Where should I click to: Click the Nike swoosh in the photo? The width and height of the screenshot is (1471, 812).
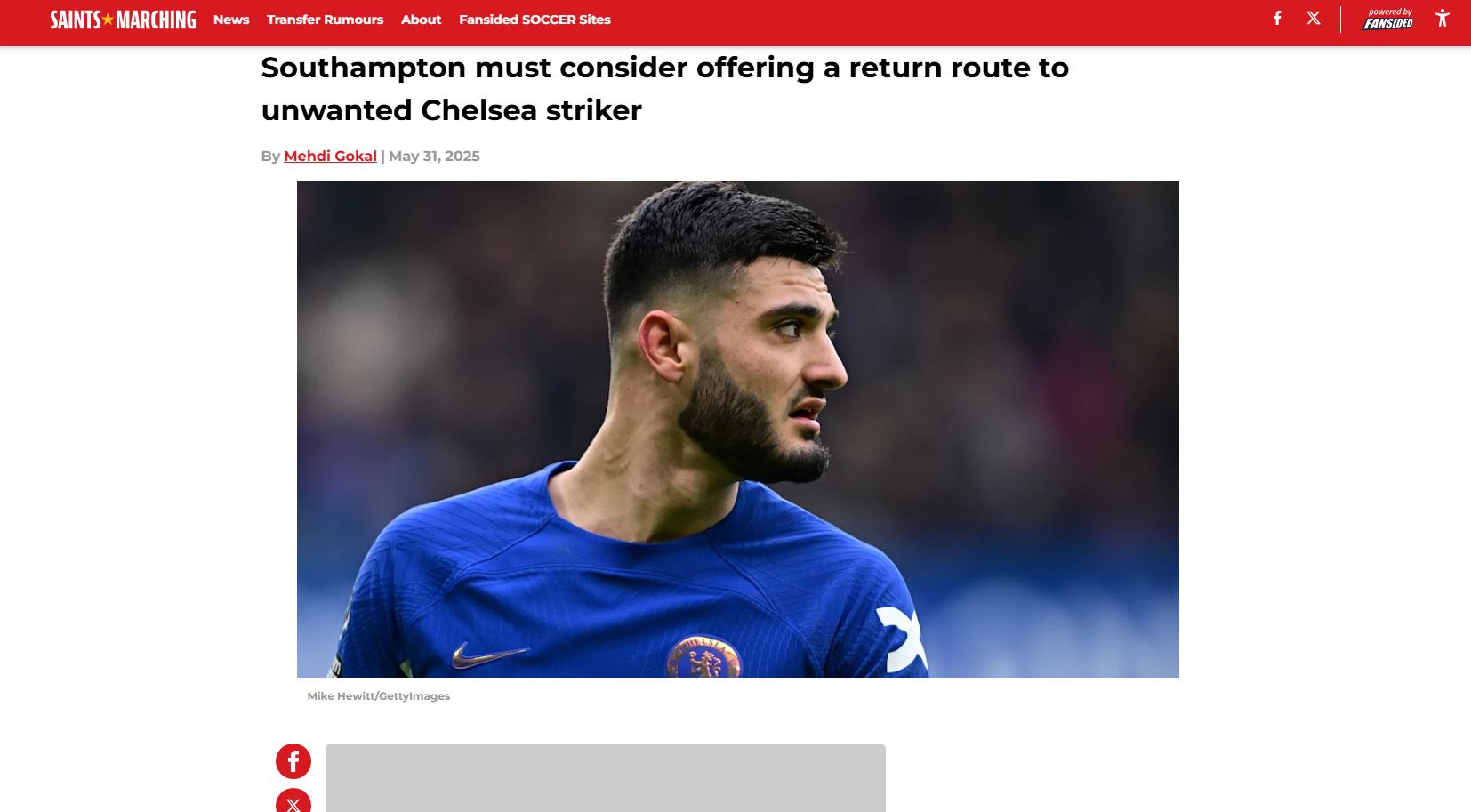point(488,656)
